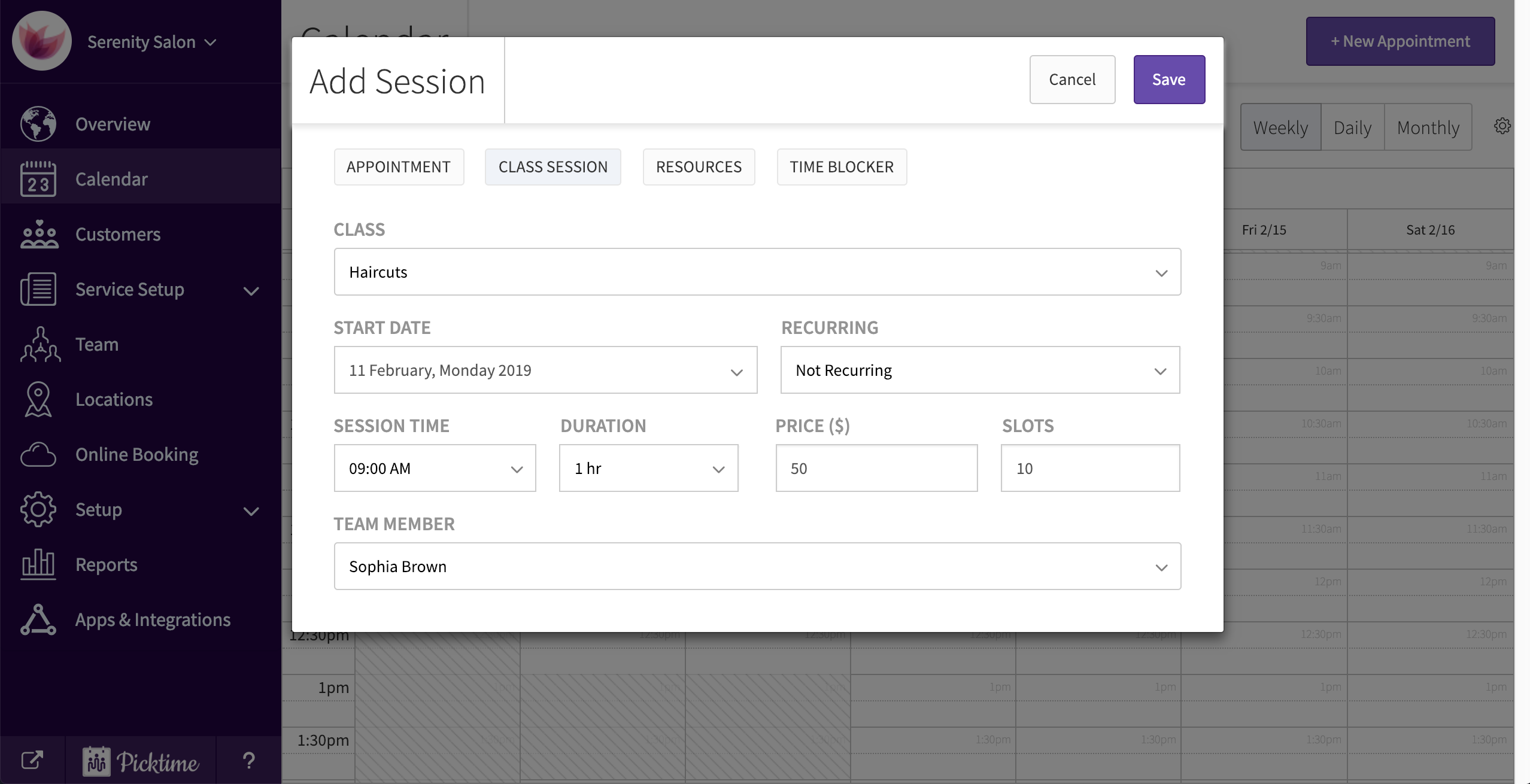Select the Appointment tab

pyautogui.click(x=399, y=167)
